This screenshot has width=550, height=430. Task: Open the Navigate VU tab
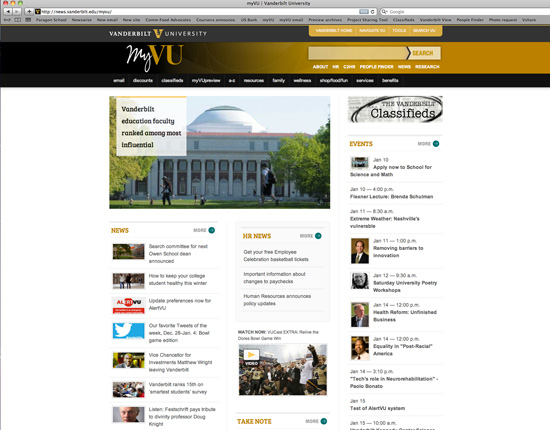[372, 31]
